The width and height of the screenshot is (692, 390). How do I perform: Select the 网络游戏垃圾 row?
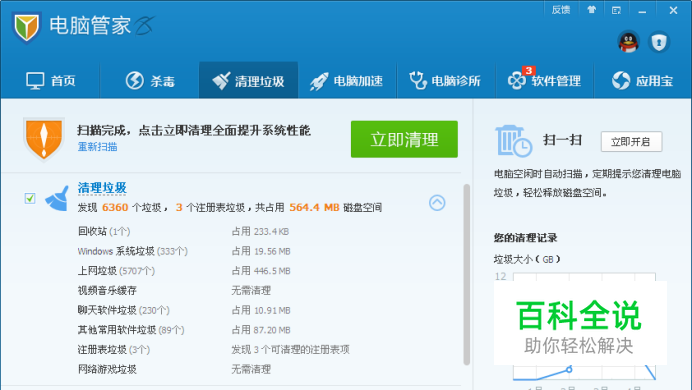[x=214, y=369]
